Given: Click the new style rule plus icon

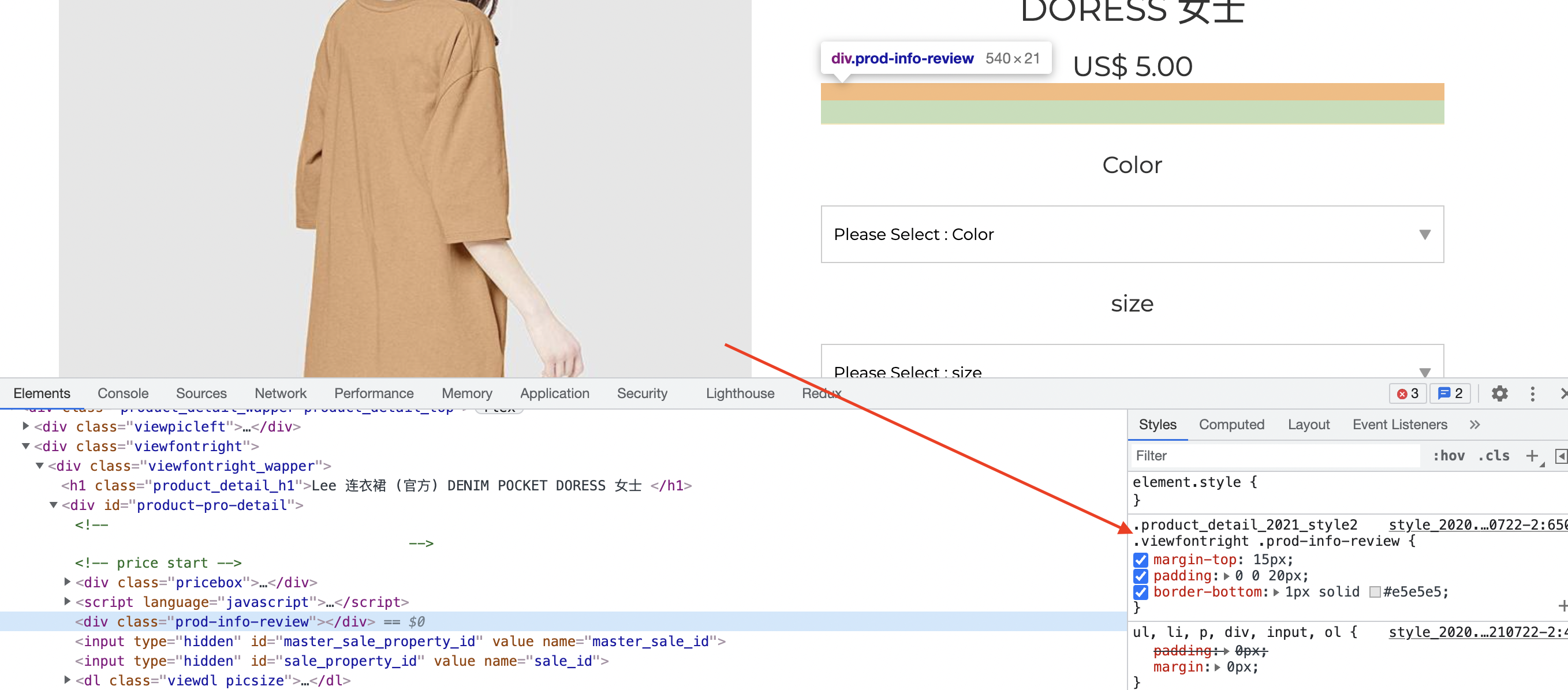Looking at the screenshot, I should click(1532, 456).
